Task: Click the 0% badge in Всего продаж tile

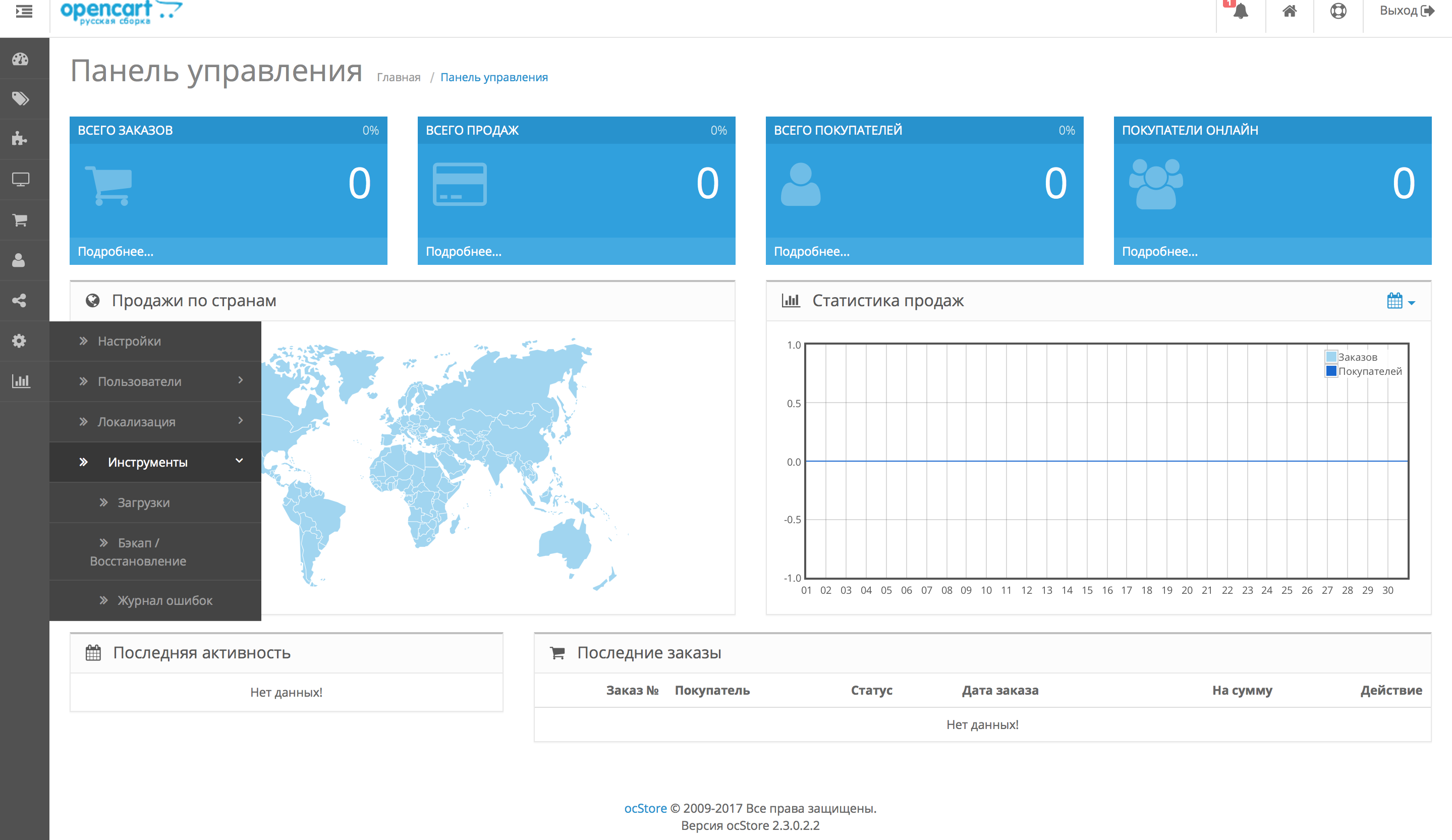Action: click(718, 130)
